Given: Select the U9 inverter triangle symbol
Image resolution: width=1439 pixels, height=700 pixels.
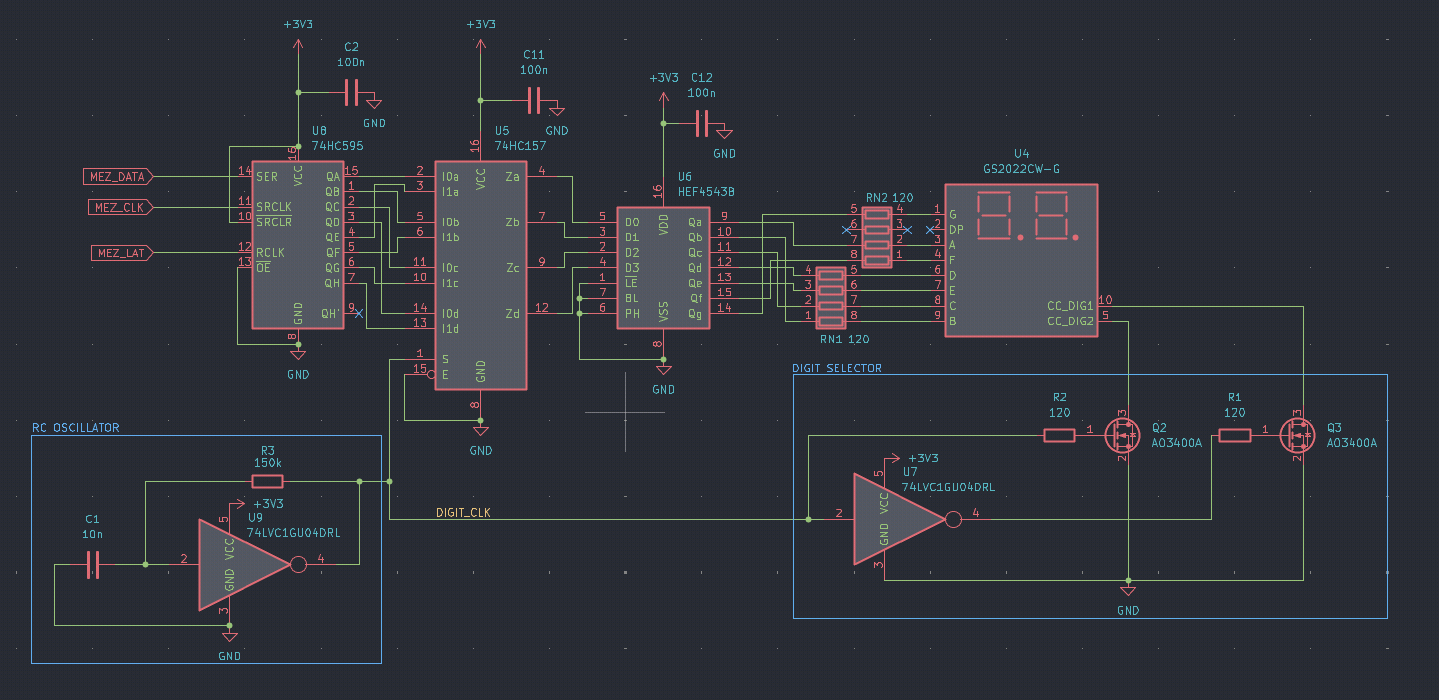Looking at the screenshot, I should point(244,565).
